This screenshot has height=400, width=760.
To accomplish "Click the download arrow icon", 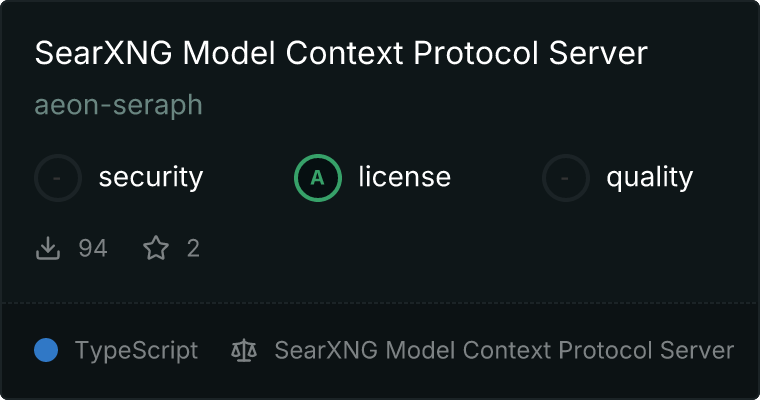I will point(48,248).
